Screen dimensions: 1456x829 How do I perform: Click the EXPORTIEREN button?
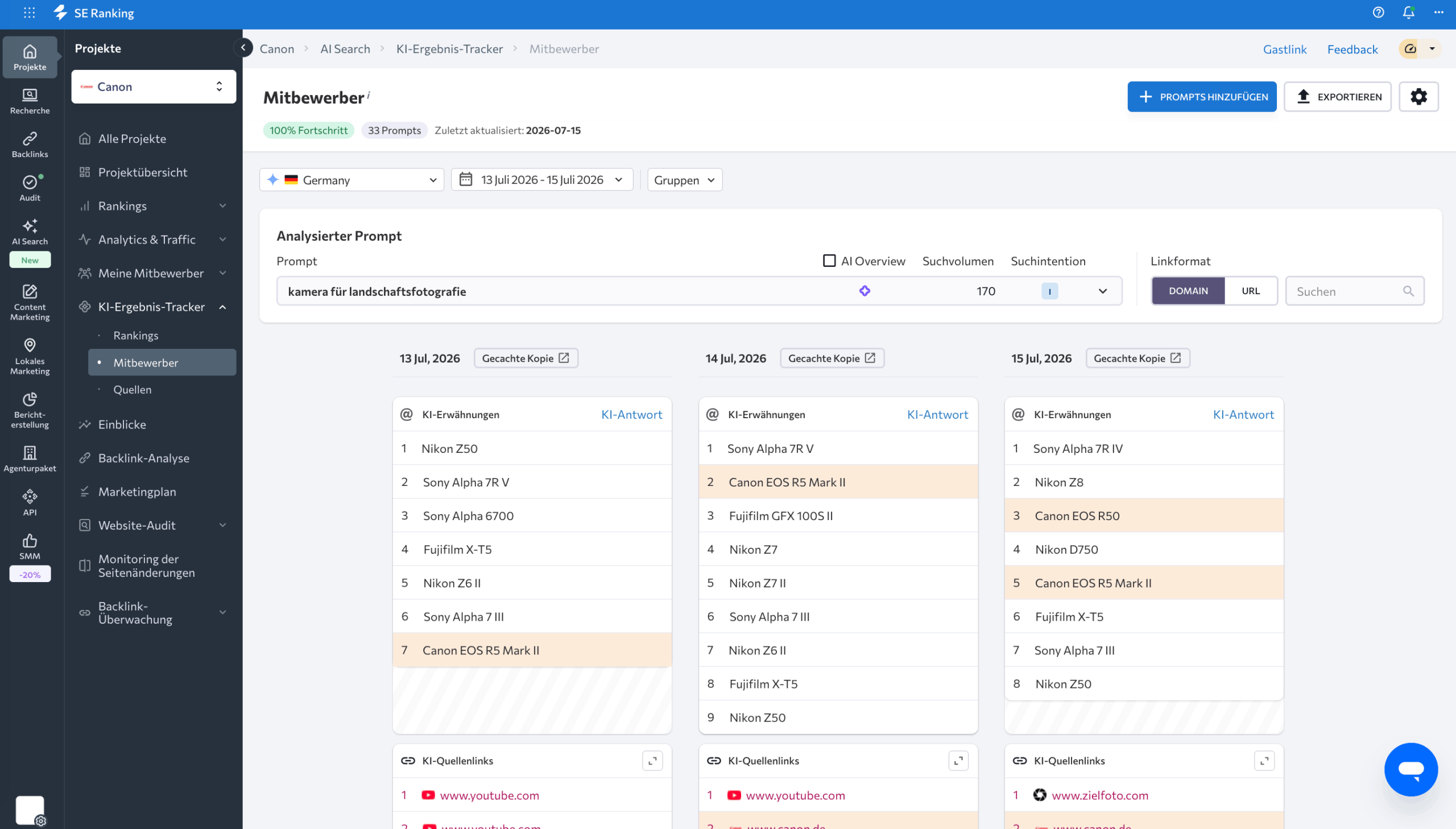tap(1337, 97)
